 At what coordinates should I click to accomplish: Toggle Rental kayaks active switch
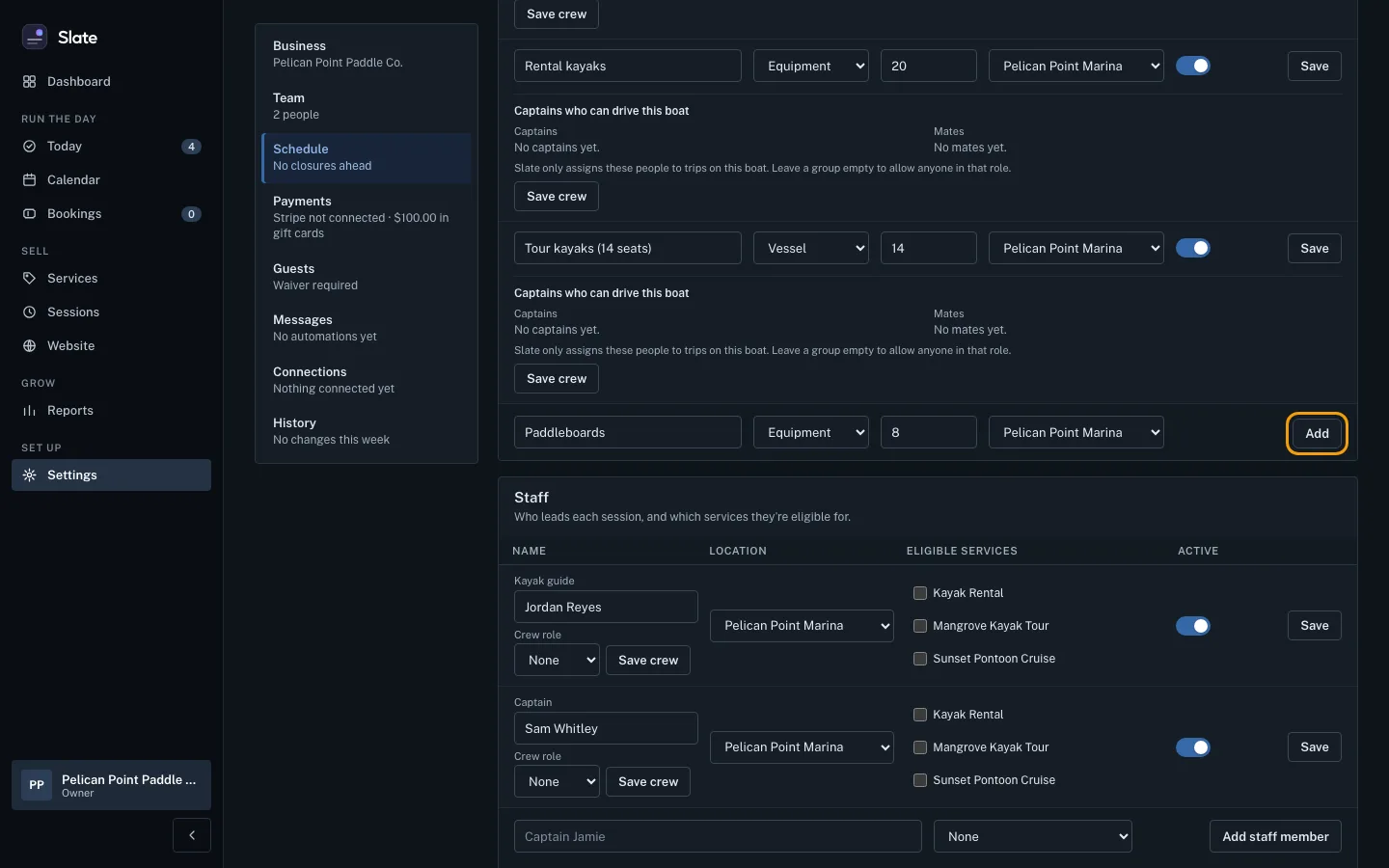click(1193, 66)
